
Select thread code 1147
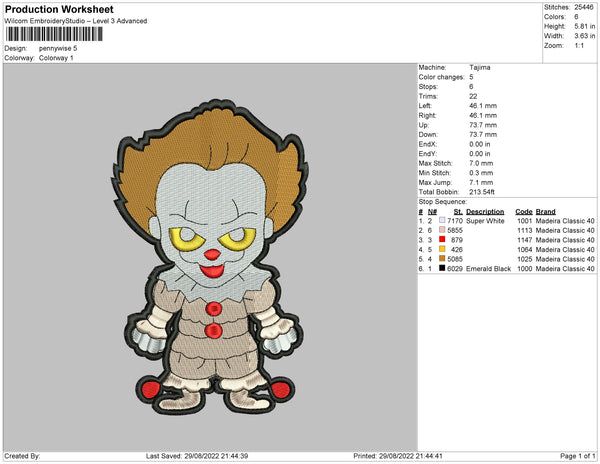[525, 240]
